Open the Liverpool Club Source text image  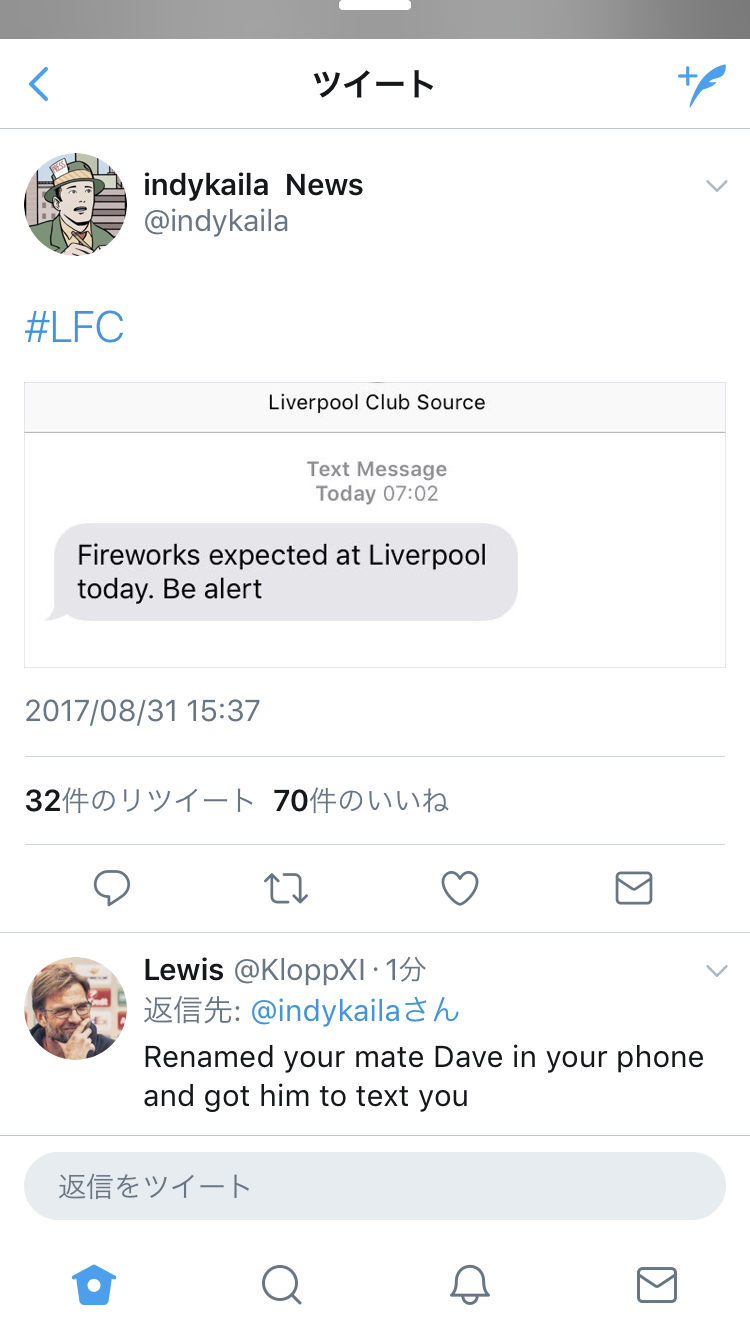pos(375,524)
